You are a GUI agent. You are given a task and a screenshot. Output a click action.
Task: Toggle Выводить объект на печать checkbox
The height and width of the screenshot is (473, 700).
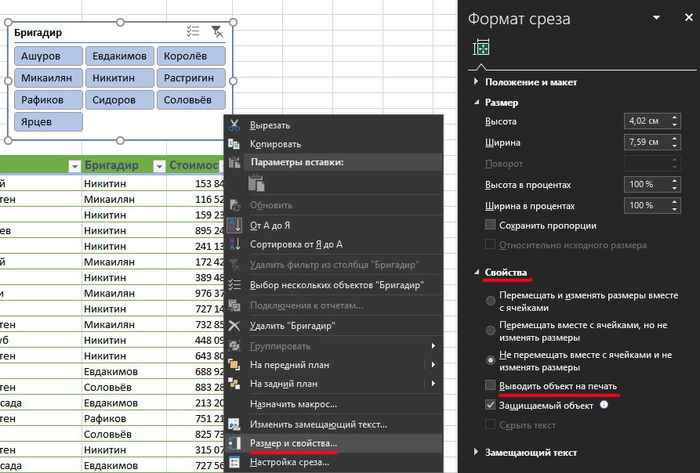click(490, 385)
